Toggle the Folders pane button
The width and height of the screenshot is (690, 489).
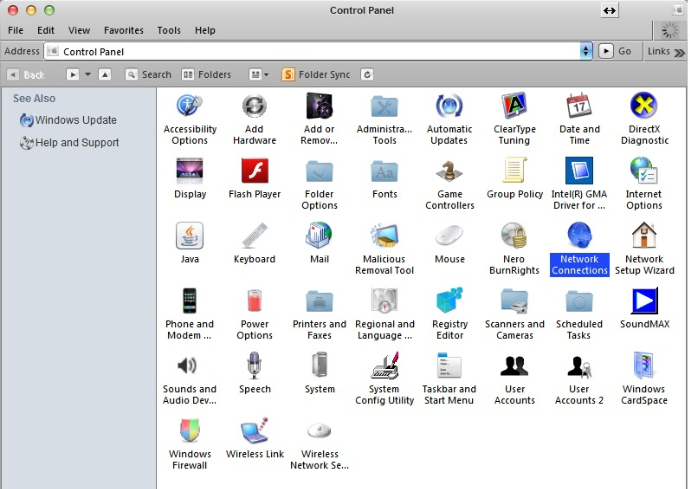pyautogui.click(x=206, y=74)
